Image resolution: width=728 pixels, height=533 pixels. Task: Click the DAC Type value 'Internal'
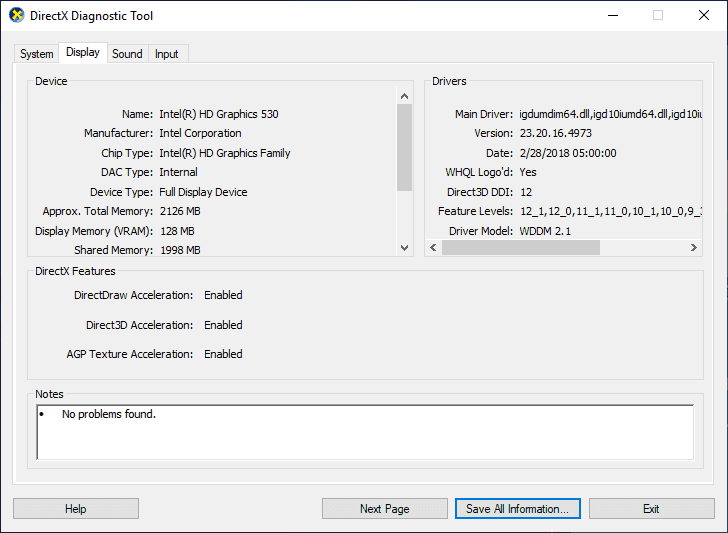tap(178, 172)
